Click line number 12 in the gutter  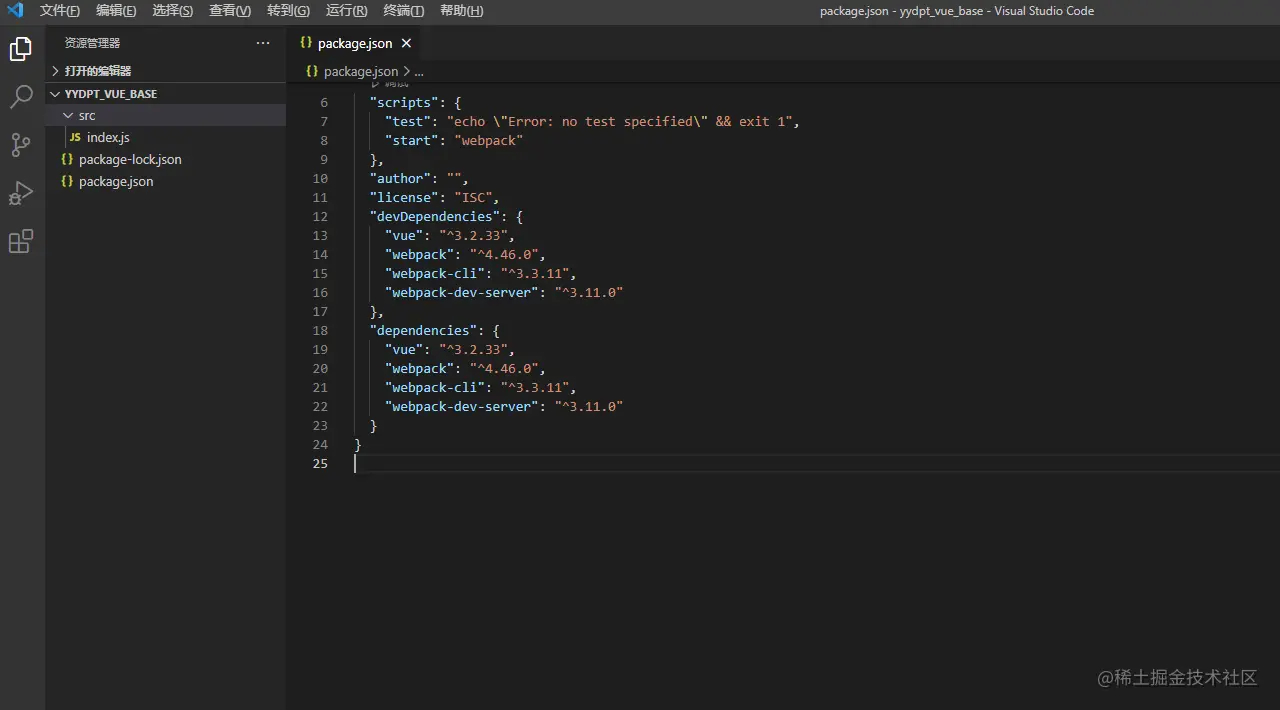(320, 216)
